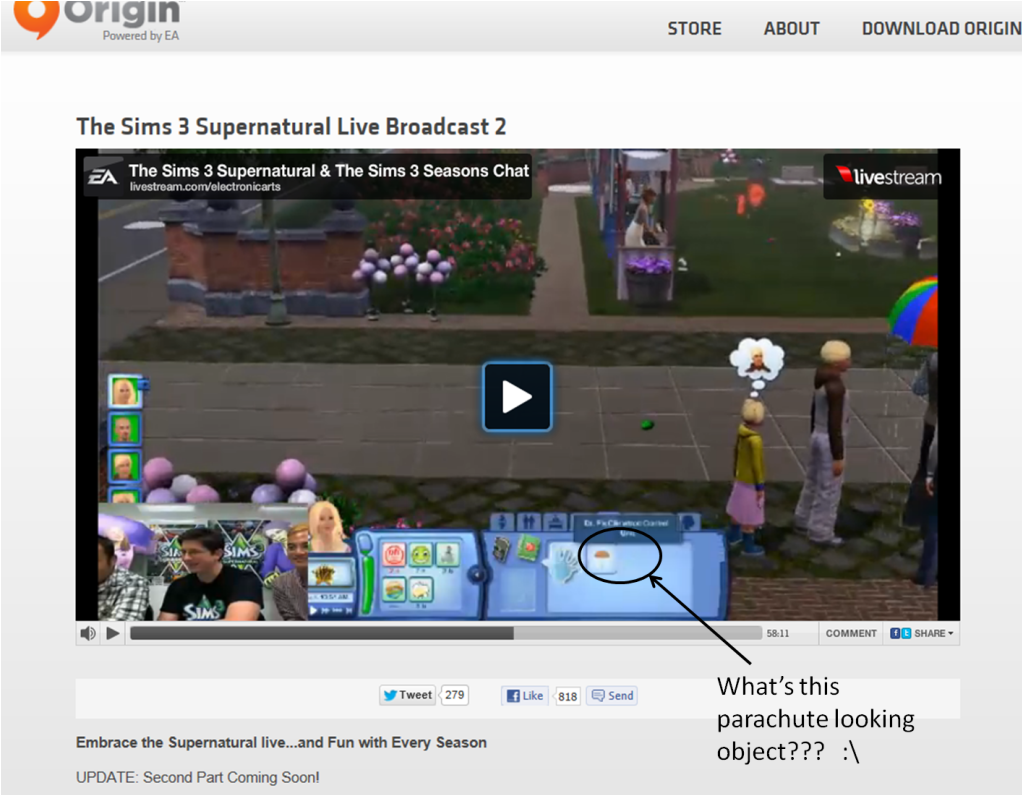Click the page title 'The Sims 3 Supernatural Live Broadcast 2'
This screenshot has width=1023, height=796.
tap(291, 126)
